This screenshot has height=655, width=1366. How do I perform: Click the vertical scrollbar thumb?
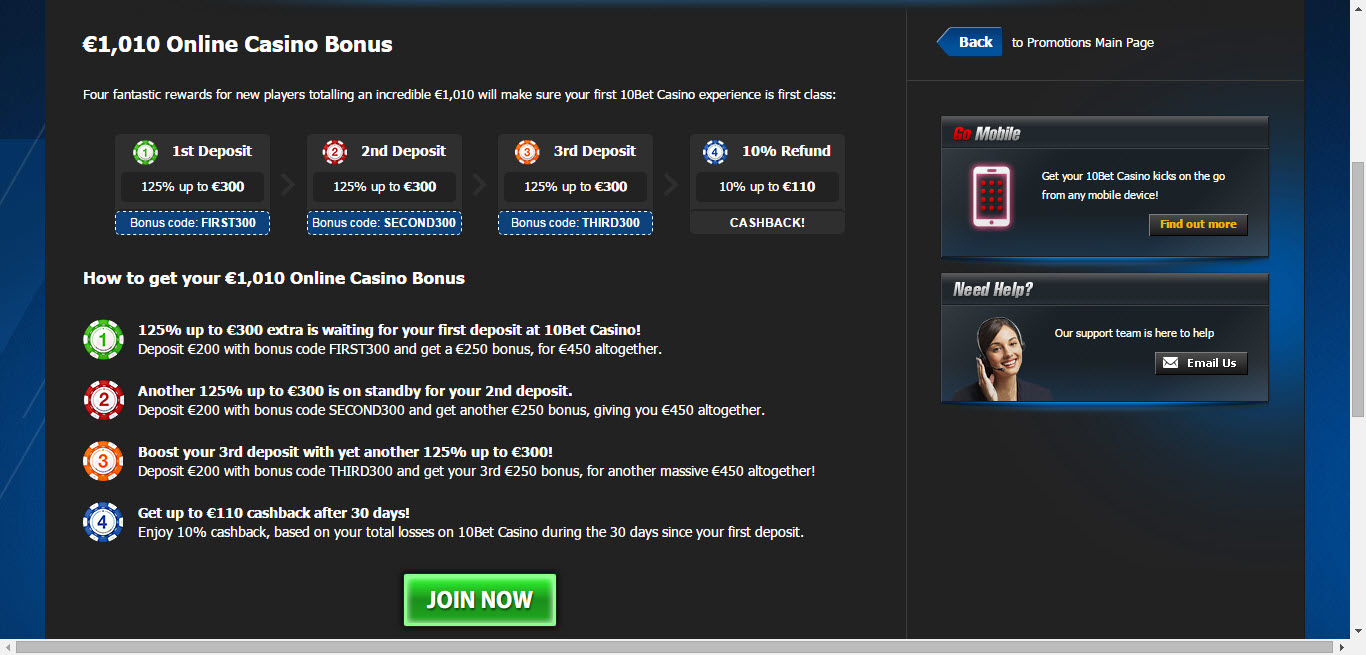(1357, 288)
